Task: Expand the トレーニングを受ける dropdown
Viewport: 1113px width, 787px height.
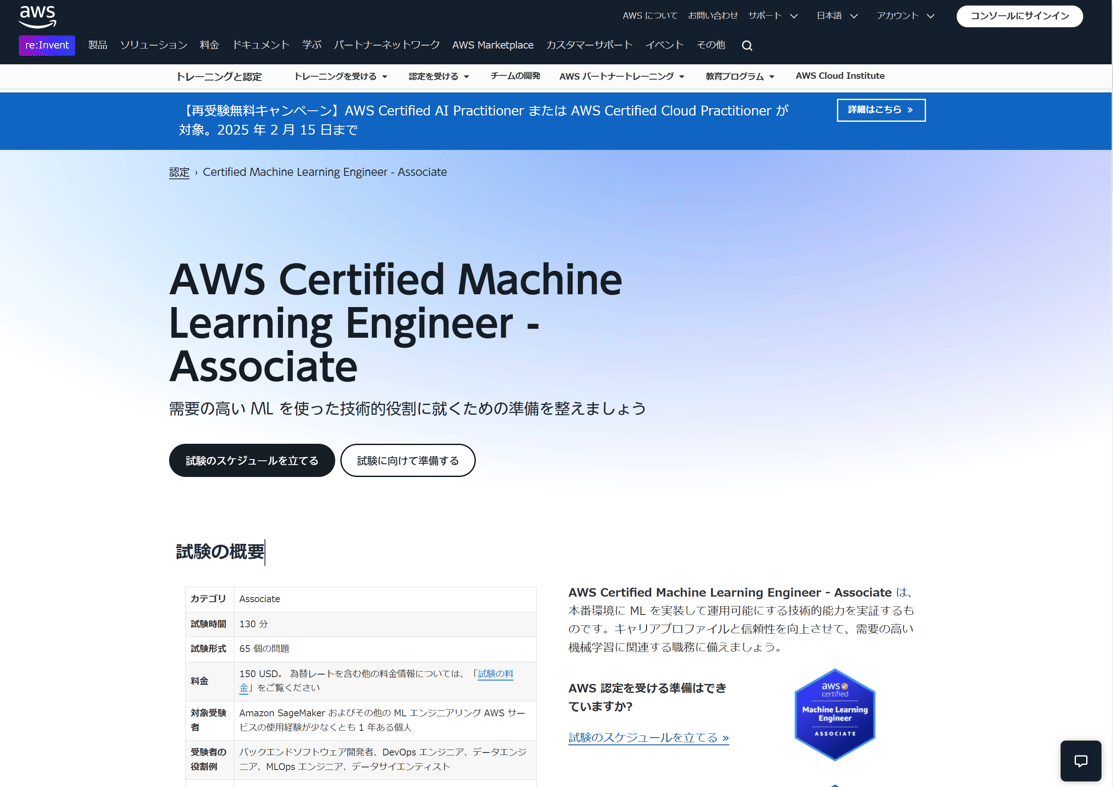Action: pyautogui.click(x=336, y=75)
